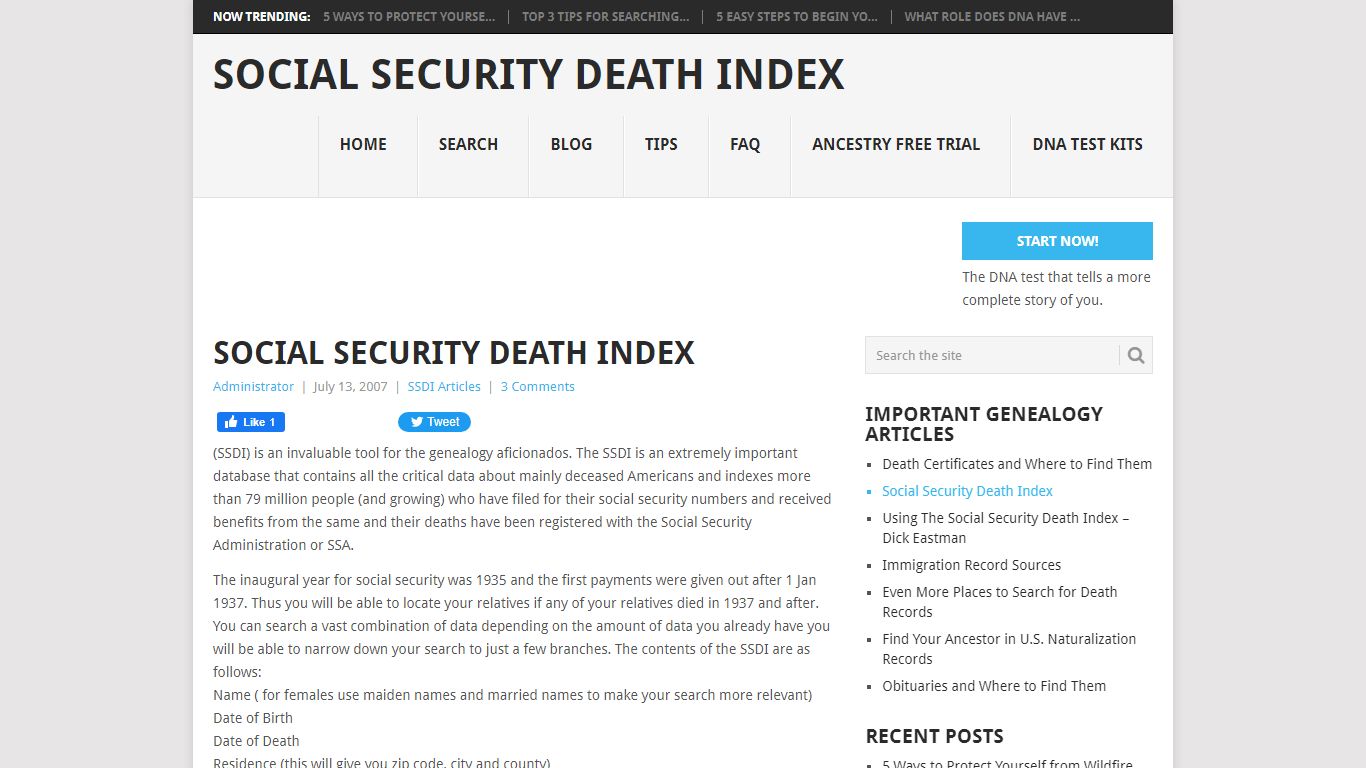Image resolution: width=1366 pixels, height=768 pixels.
Task: Open recent post 5 Ways to Protect Yourself from Wildfire
Action: tap(1007, 764)
